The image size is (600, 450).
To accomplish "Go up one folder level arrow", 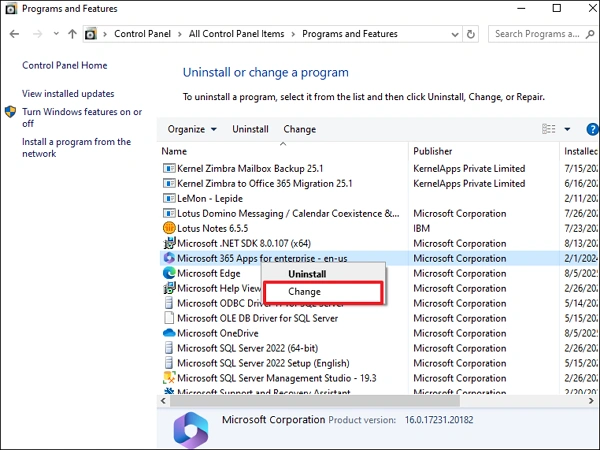I will (x=72, y=34).
